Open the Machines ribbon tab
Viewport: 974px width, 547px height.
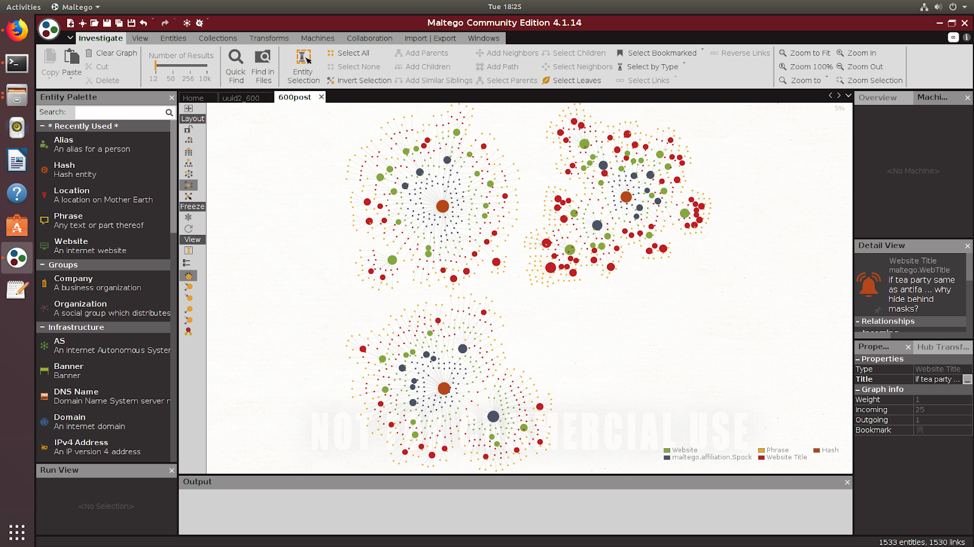(x=317, y=38)
